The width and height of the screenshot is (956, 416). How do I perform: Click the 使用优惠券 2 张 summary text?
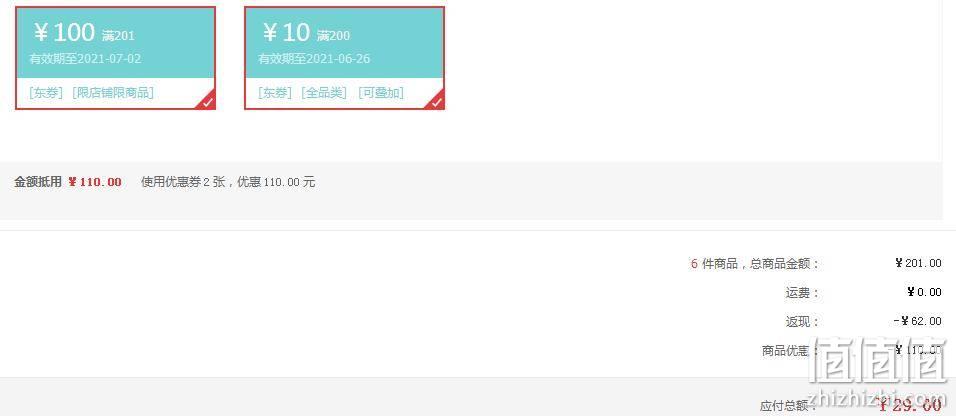[184, 182]
